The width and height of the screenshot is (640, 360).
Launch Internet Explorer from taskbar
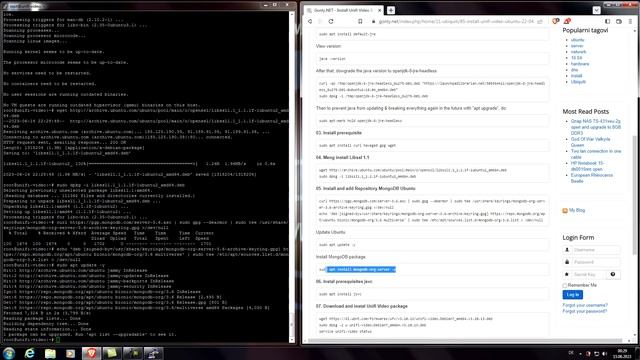click(29, 353)
